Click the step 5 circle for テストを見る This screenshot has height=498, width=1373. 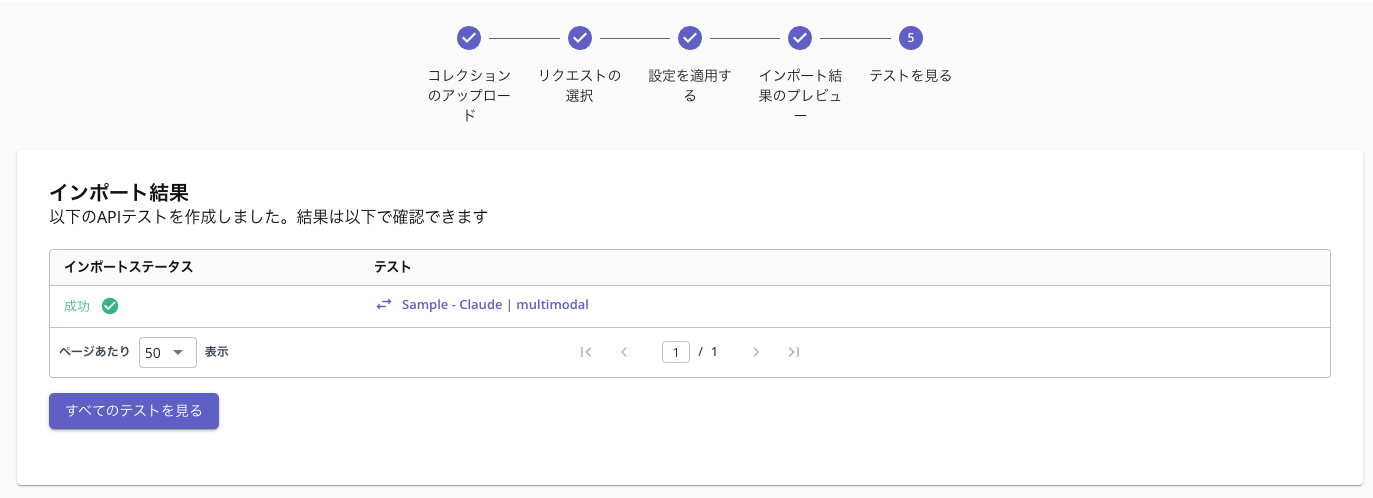point(910,38)
